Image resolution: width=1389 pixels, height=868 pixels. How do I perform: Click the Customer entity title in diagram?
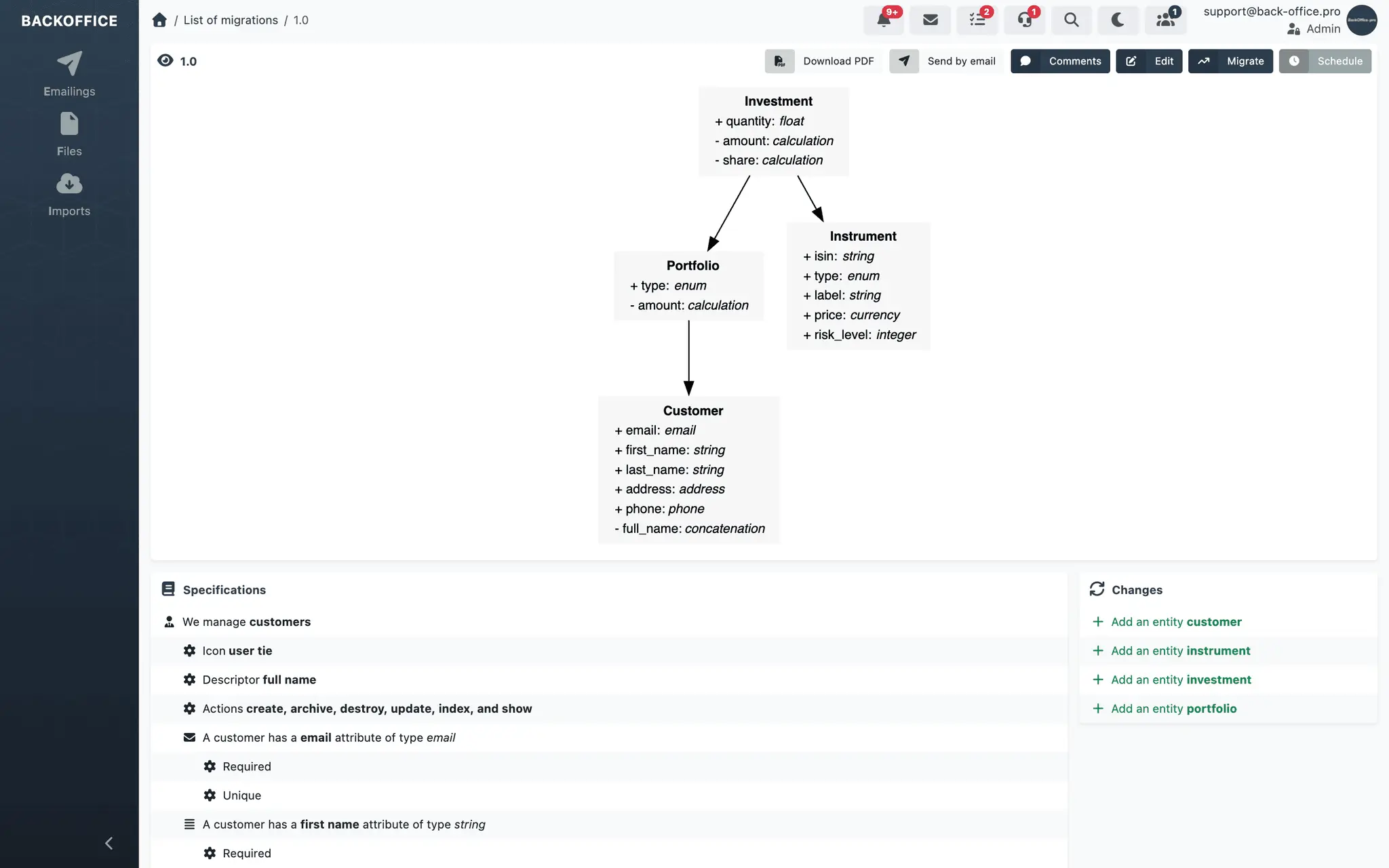[692, 411]
